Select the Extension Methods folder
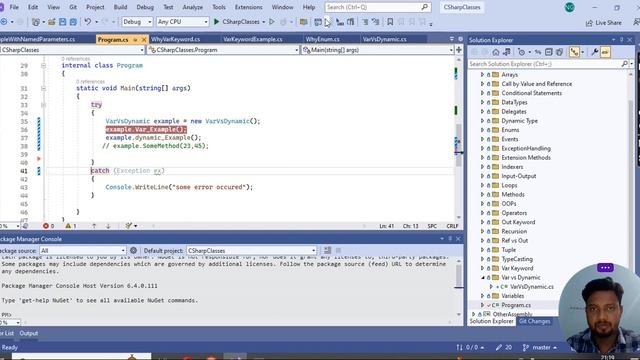Screen dimensions: 640x360 (526, 158)
